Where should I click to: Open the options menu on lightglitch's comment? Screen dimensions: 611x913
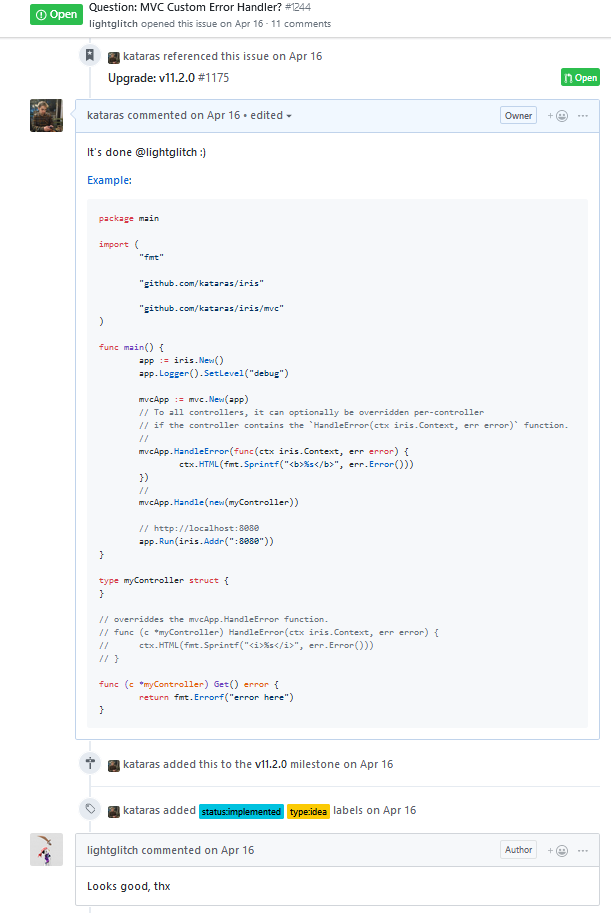584,850
